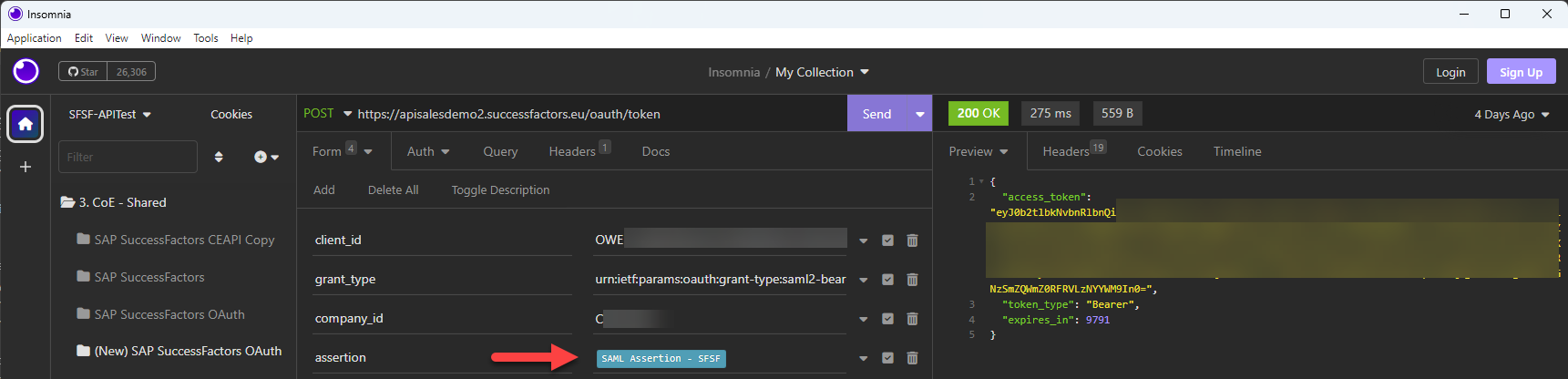Switch to the request Headers tab
Viewport: 1568px width, 379px height.
[x=579, y=151]
